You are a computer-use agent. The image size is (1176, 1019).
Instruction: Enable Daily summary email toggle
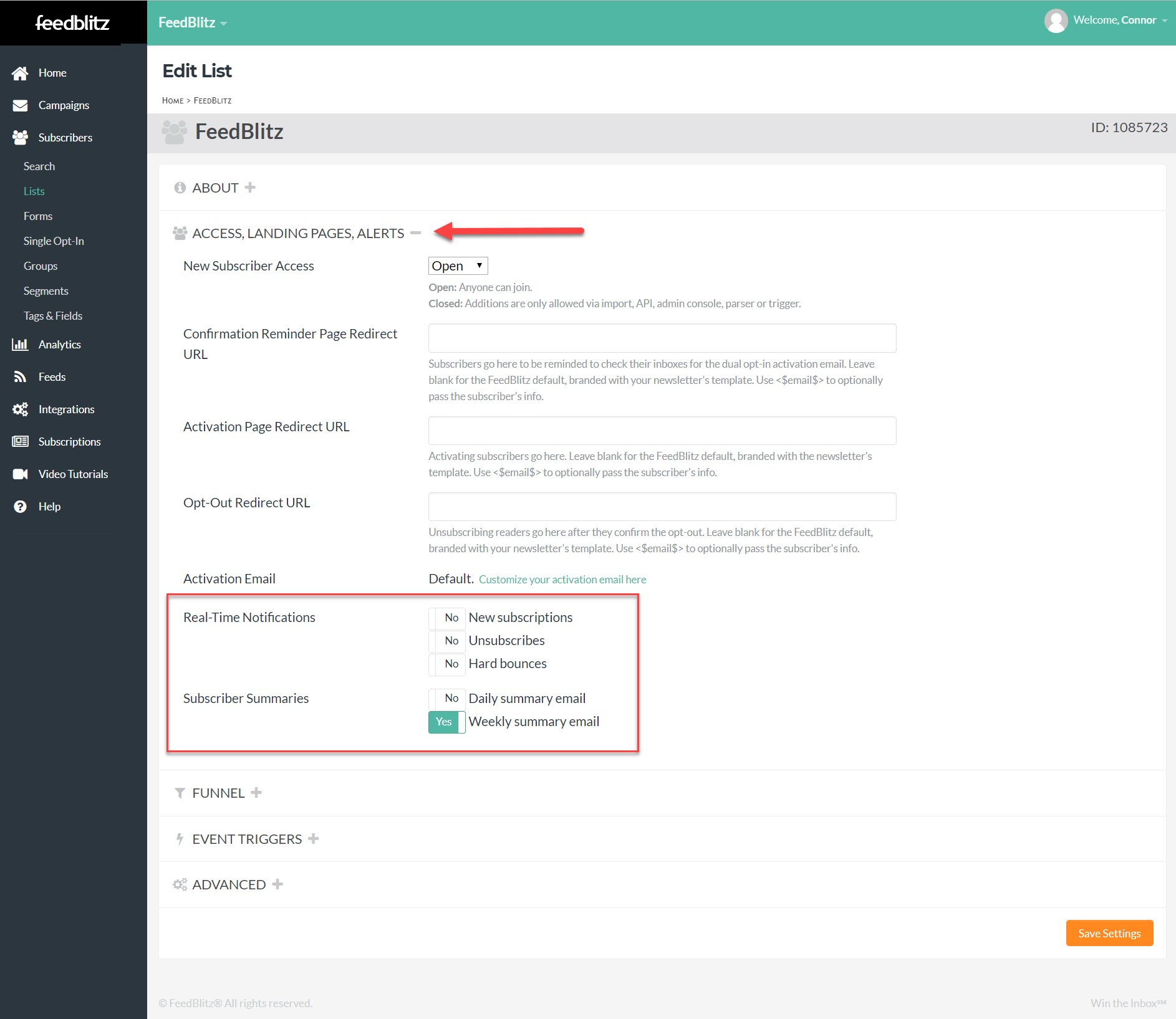point(447,699)
